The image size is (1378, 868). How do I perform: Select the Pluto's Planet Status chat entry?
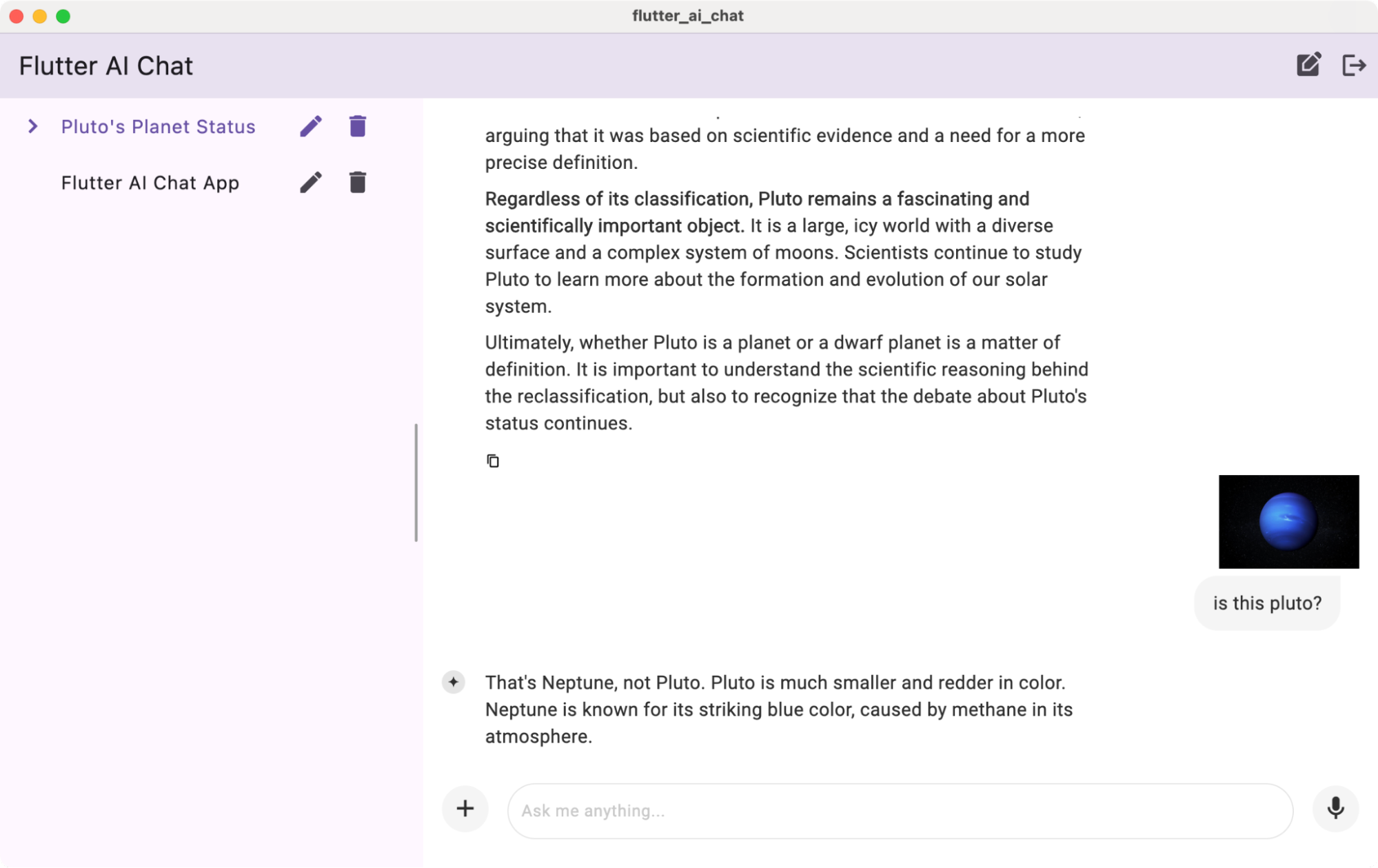pos(159,126)
